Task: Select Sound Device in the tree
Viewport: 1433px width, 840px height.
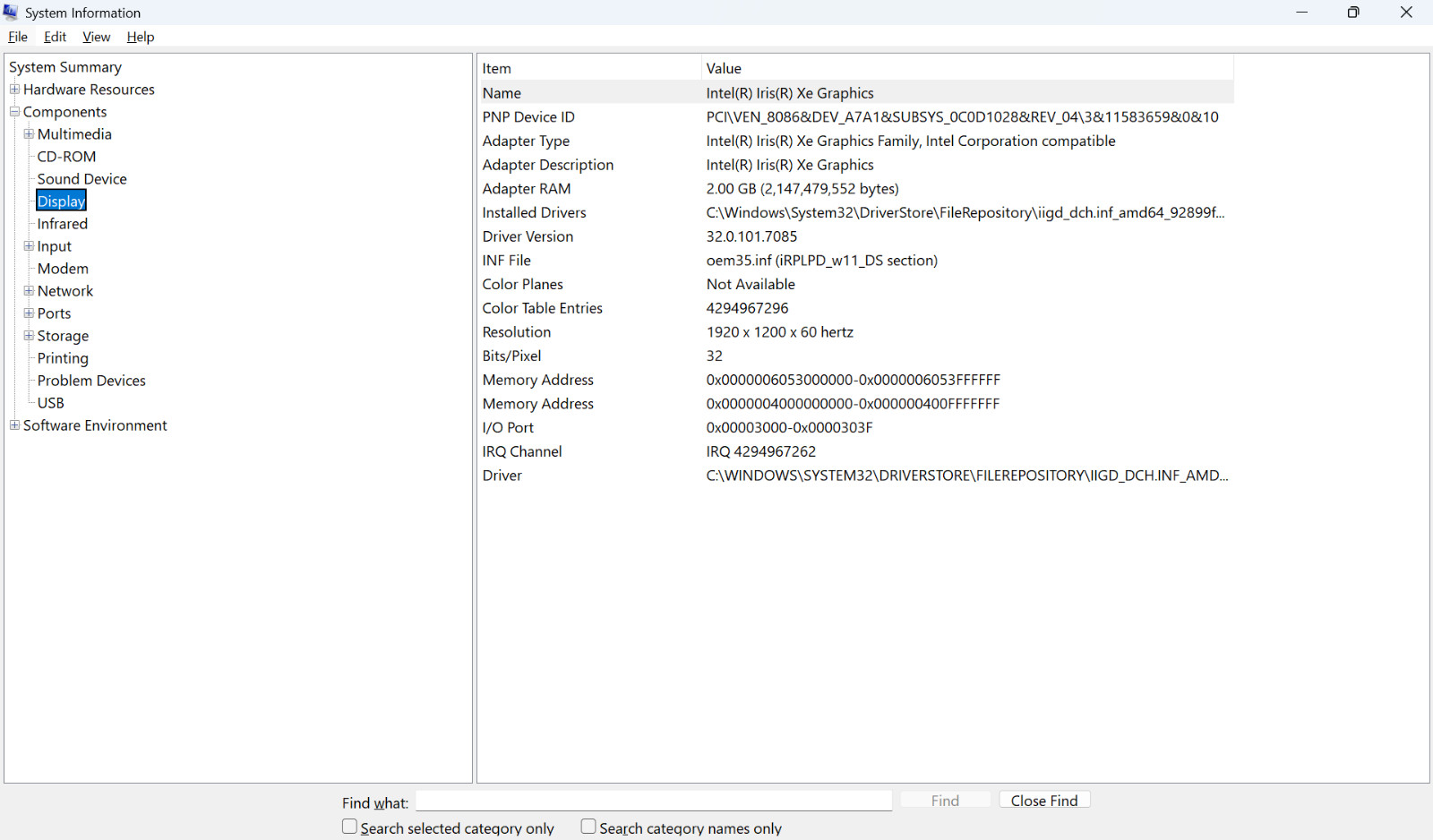Action: point(82,179)
